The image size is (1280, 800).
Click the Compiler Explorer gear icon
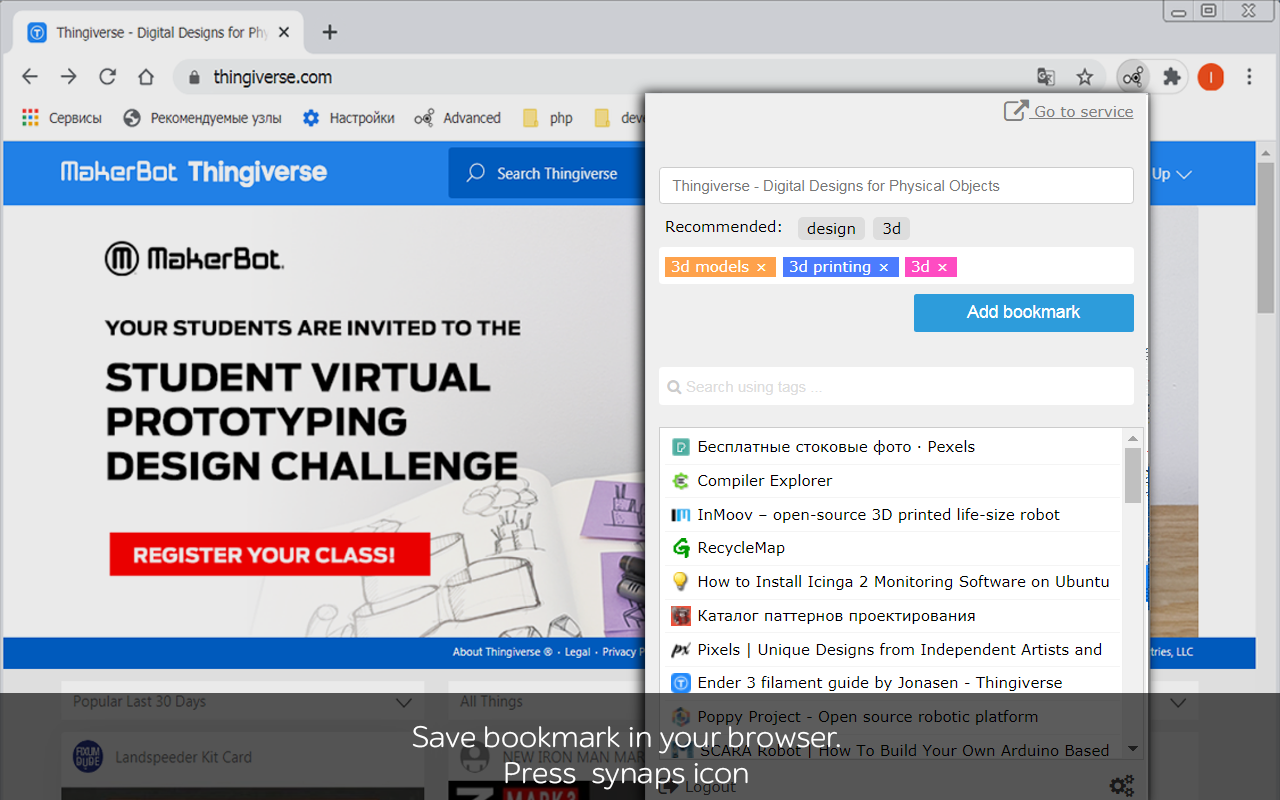681,480
